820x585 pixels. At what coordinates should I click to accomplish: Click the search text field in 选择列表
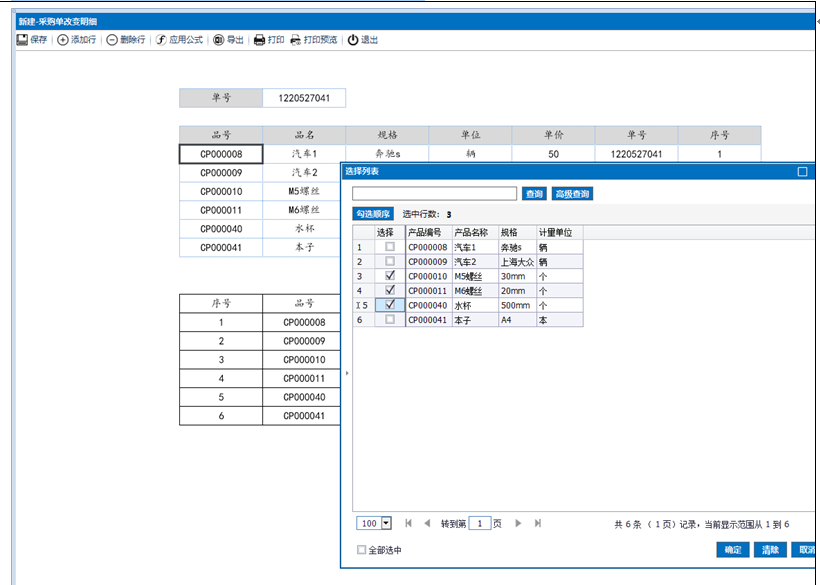pyautogui.click(x=434, y=194)
